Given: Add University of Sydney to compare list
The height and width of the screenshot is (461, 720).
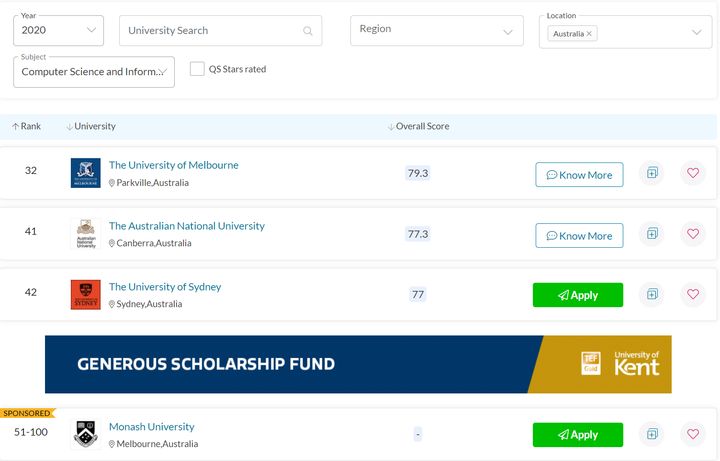Looking at the screenshot, I should [x=652, y=294].
